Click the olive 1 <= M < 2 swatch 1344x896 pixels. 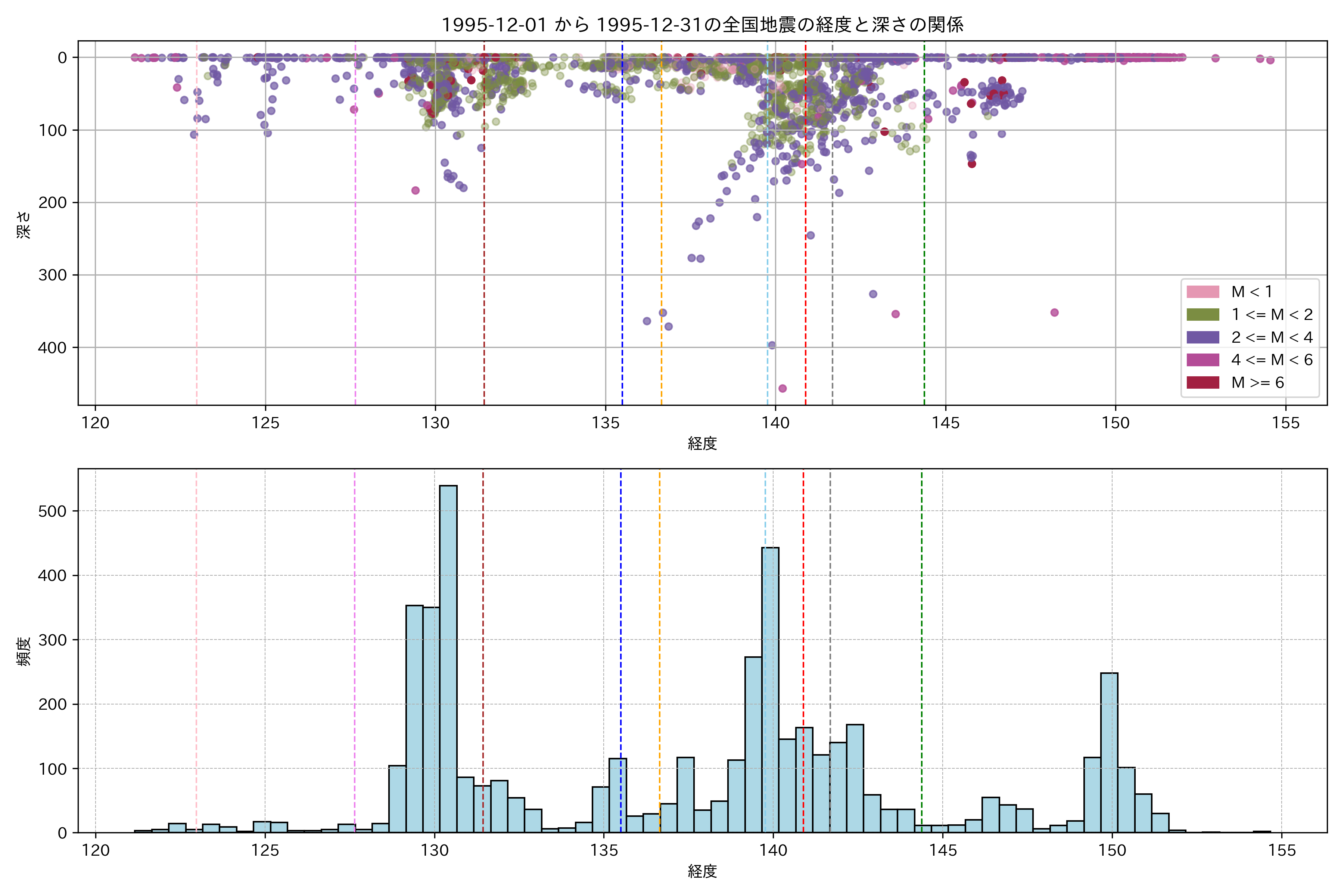(x=1202, y=315)
